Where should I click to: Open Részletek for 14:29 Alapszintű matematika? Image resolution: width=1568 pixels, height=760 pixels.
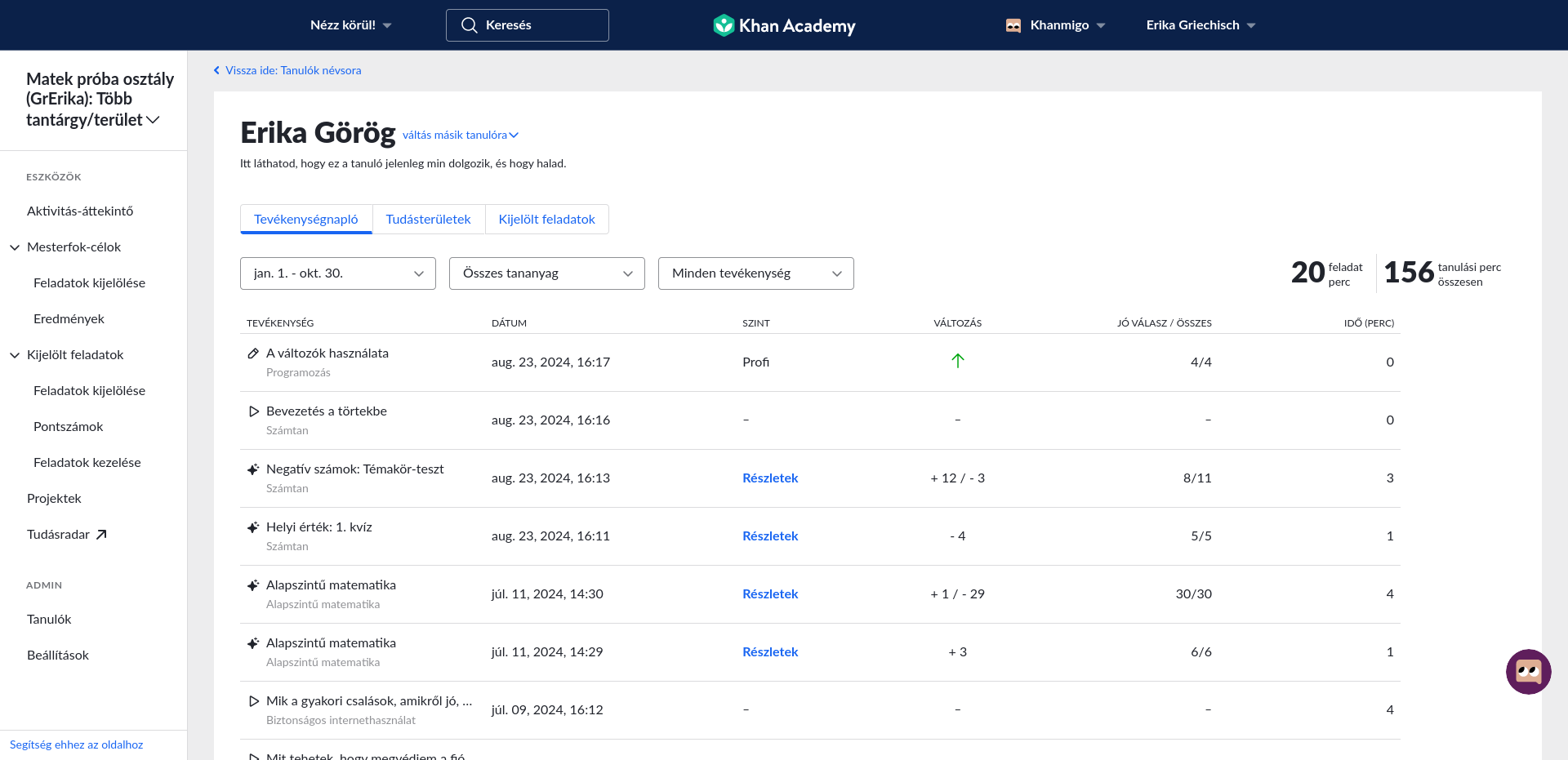click(770, 651)
